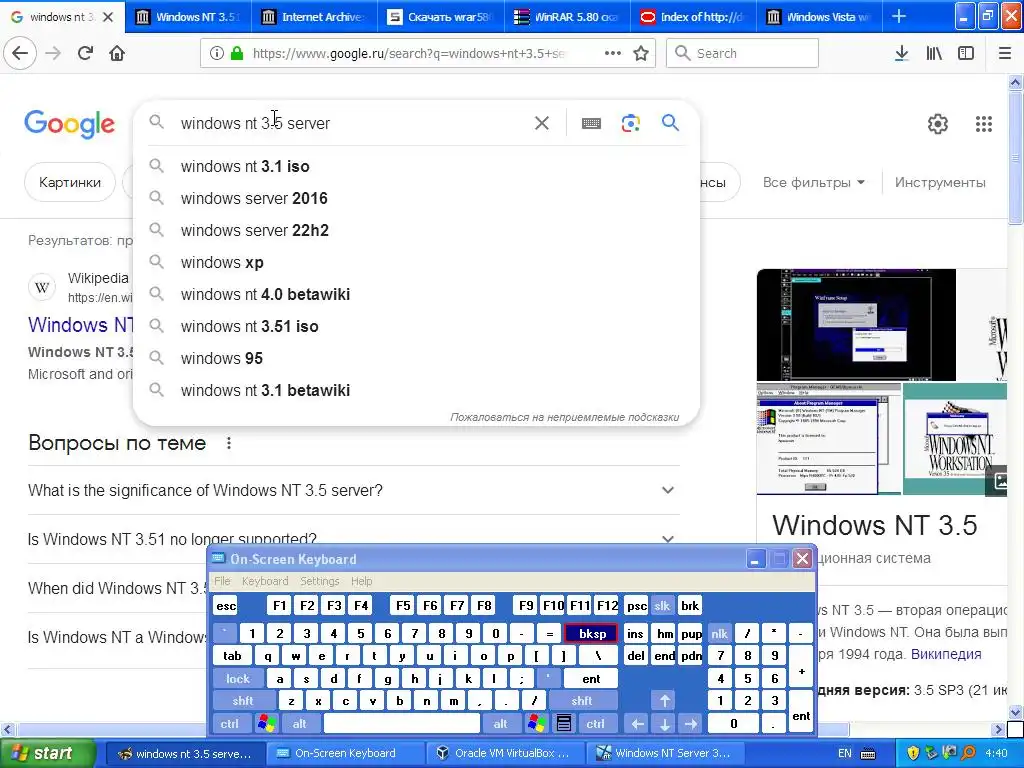1024x768 pixels.
Task: Focus the Firefox Search box
Action: (x=742, y=53)
